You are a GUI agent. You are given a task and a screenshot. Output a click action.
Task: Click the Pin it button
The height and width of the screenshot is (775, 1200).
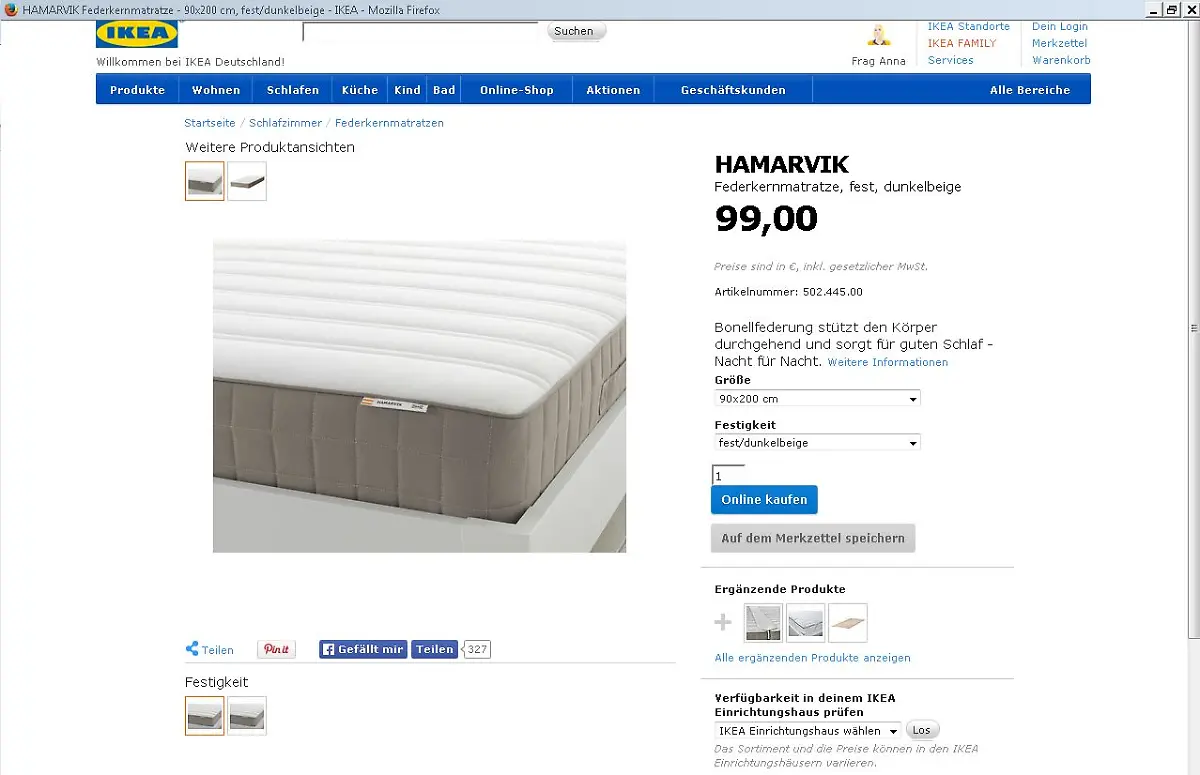(276, 649)
